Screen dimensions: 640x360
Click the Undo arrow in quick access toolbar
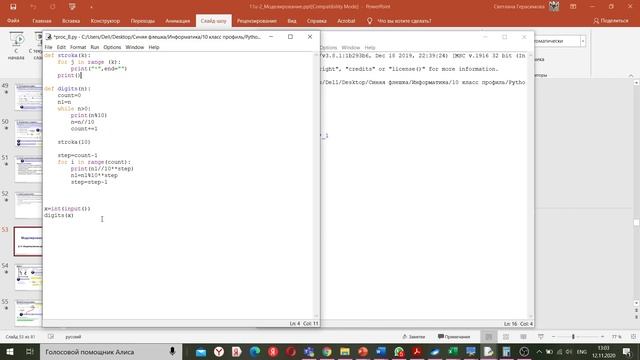33,7
